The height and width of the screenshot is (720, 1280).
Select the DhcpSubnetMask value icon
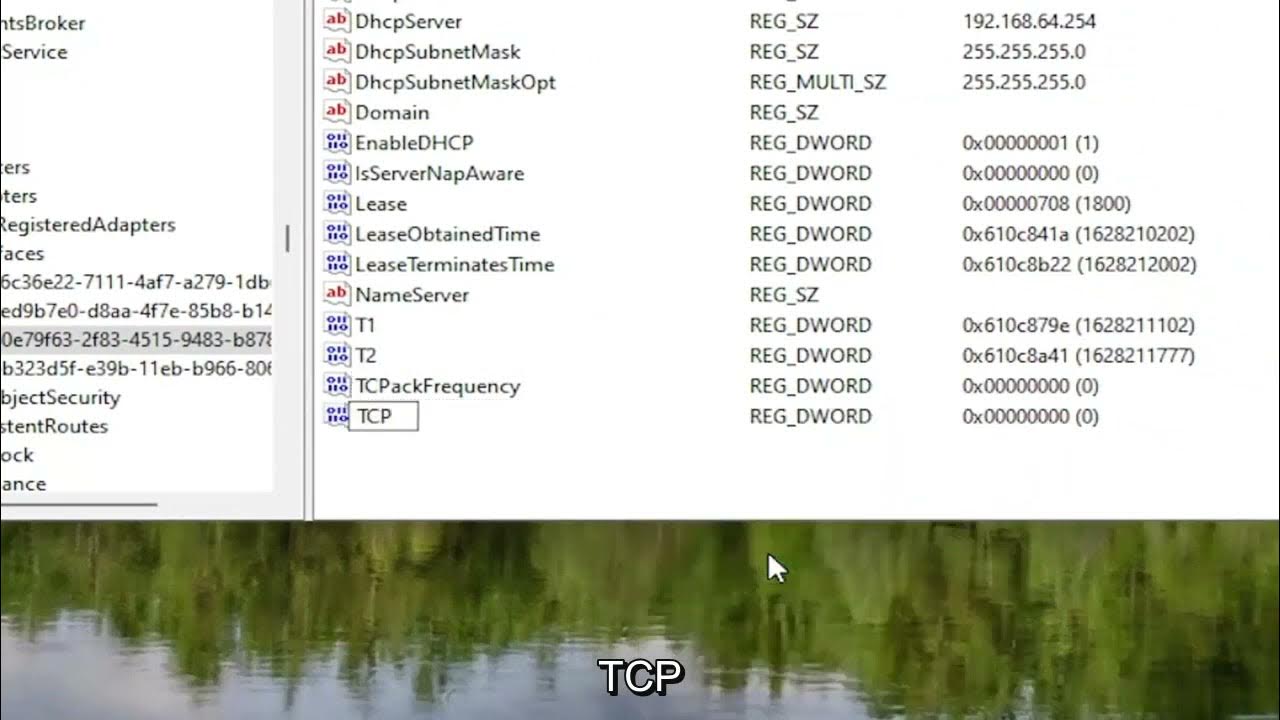[x=337, y=51]
